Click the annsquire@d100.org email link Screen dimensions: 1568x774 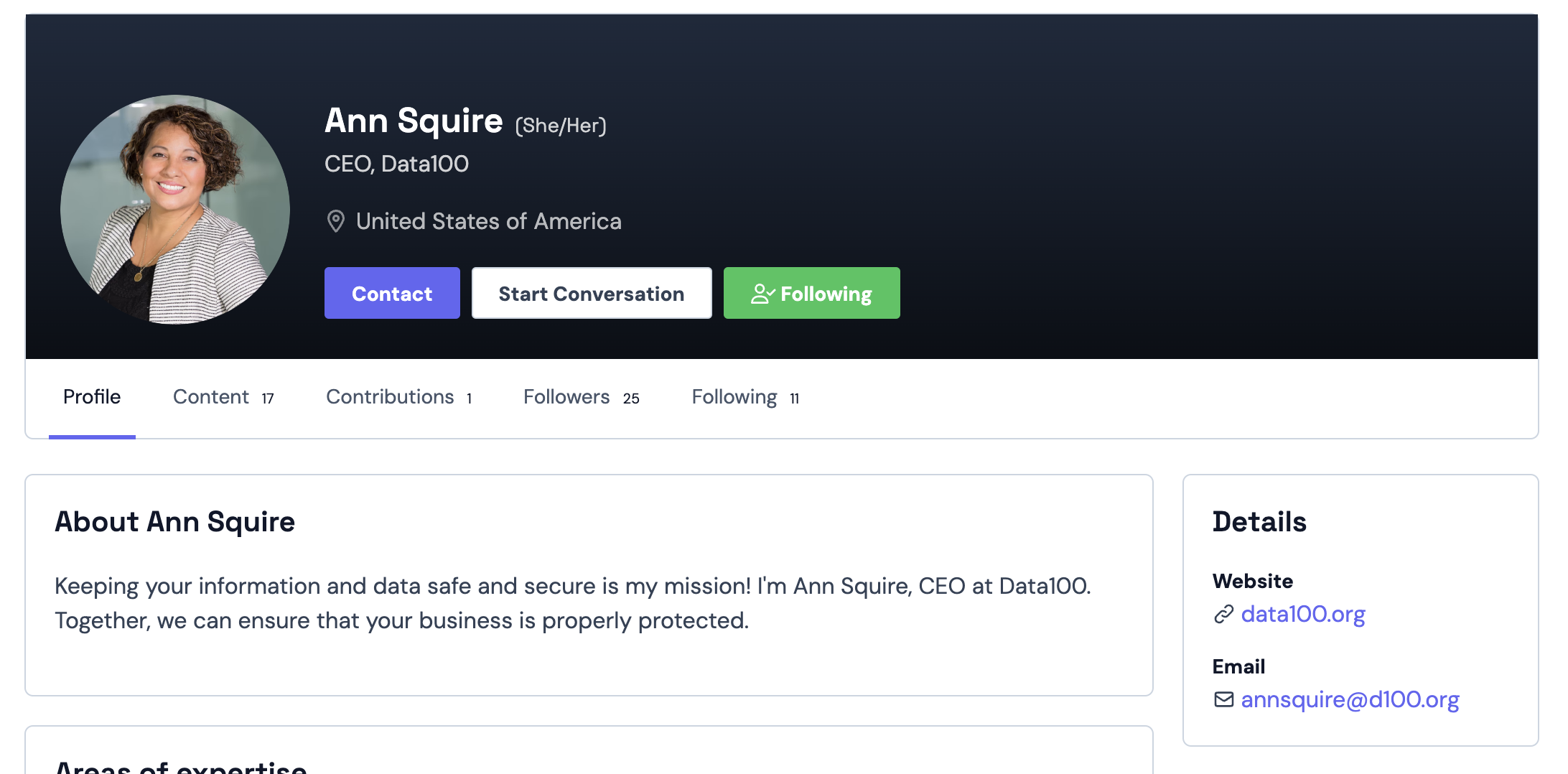[x=1350, y=699]
